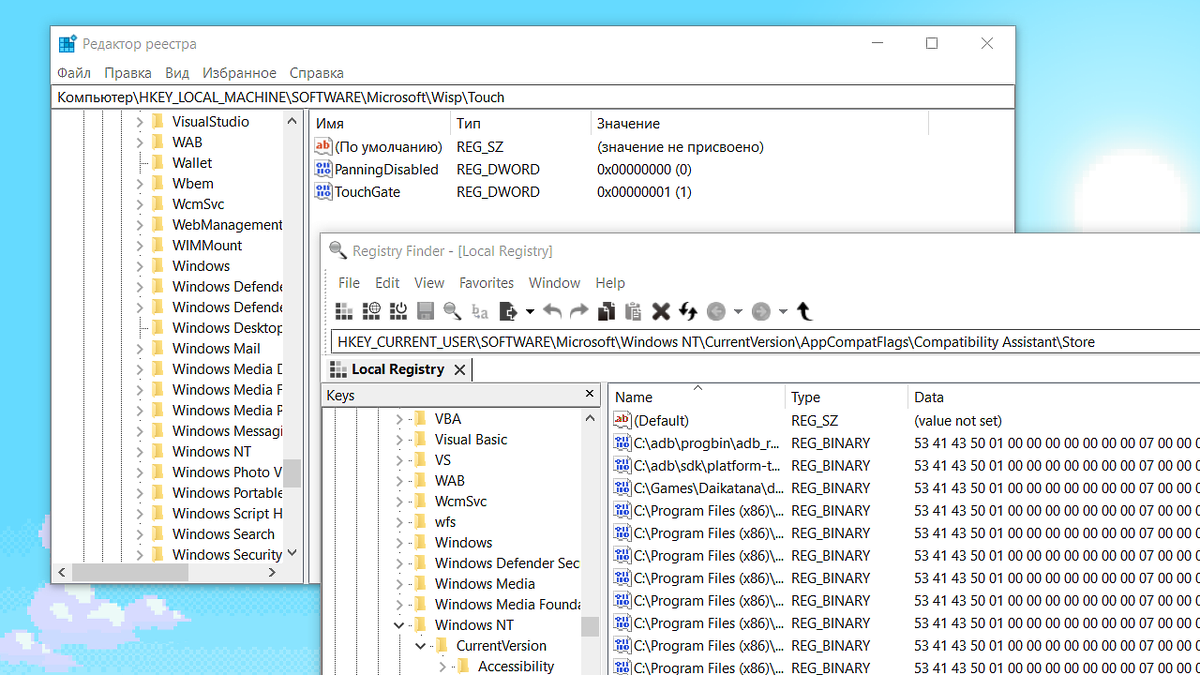Viewport: 1200px width, 675px height.
Task: Select the Windows Mail key
Action: 216,349
